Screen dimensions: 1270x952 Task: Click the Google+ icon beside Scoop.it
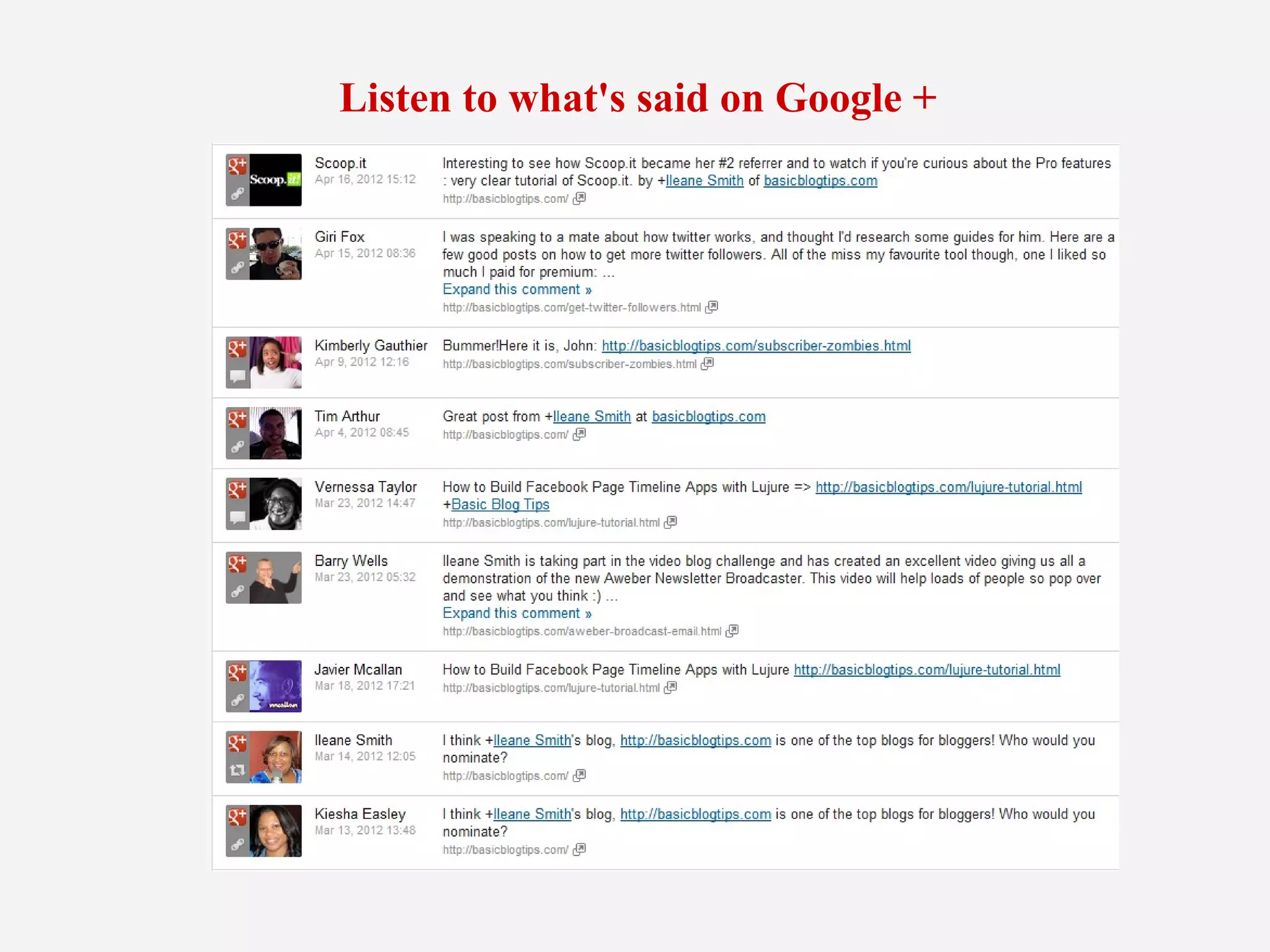pyautogui.click(x=238, y=166)
